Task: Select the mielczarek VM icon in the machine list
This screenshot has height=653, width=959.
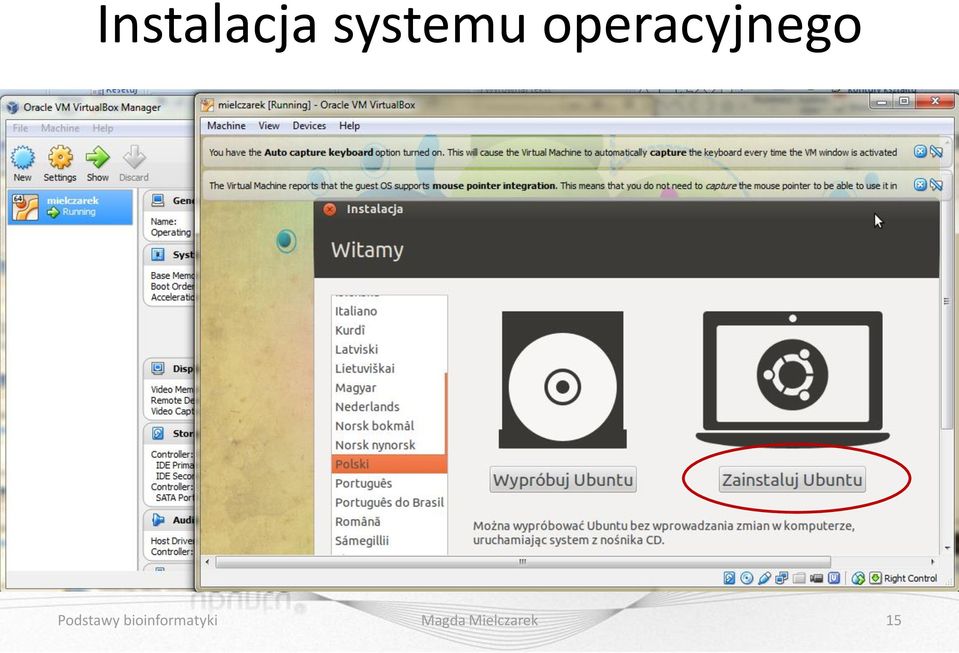Action: pyautogui.click(x=26, y=207)
